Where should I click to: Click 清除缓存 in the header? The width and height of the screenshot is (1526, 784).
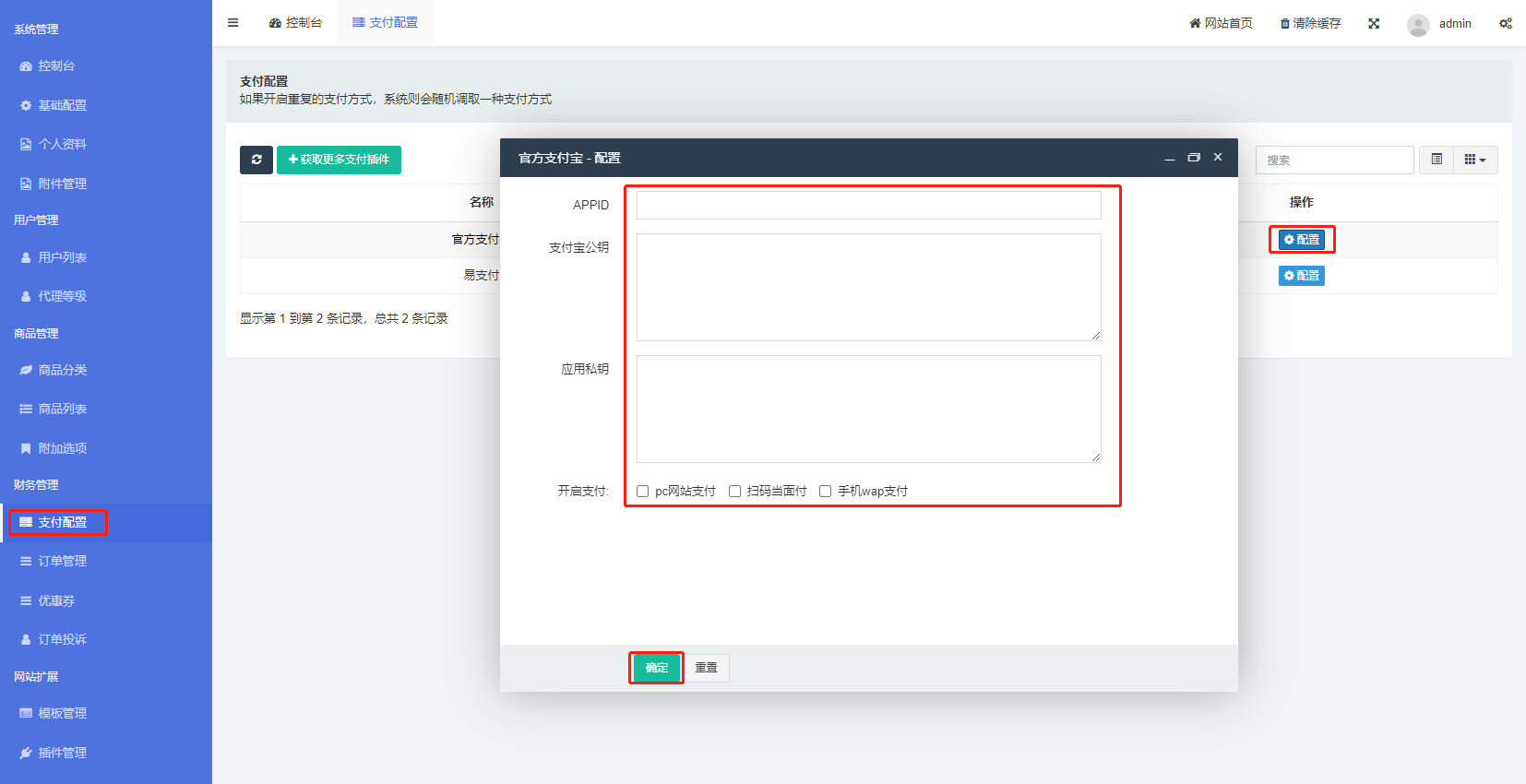(1310, 23)
